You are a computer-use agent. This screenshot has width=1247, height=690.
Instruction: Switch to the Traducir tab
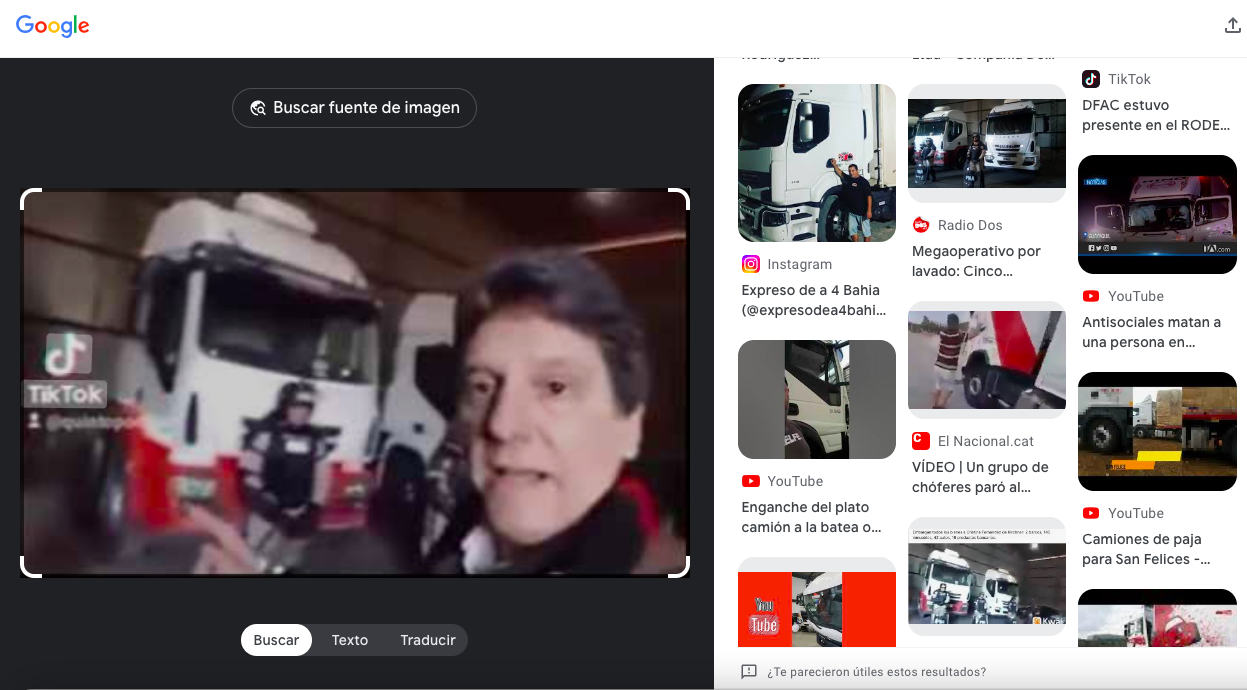point(428,640)
